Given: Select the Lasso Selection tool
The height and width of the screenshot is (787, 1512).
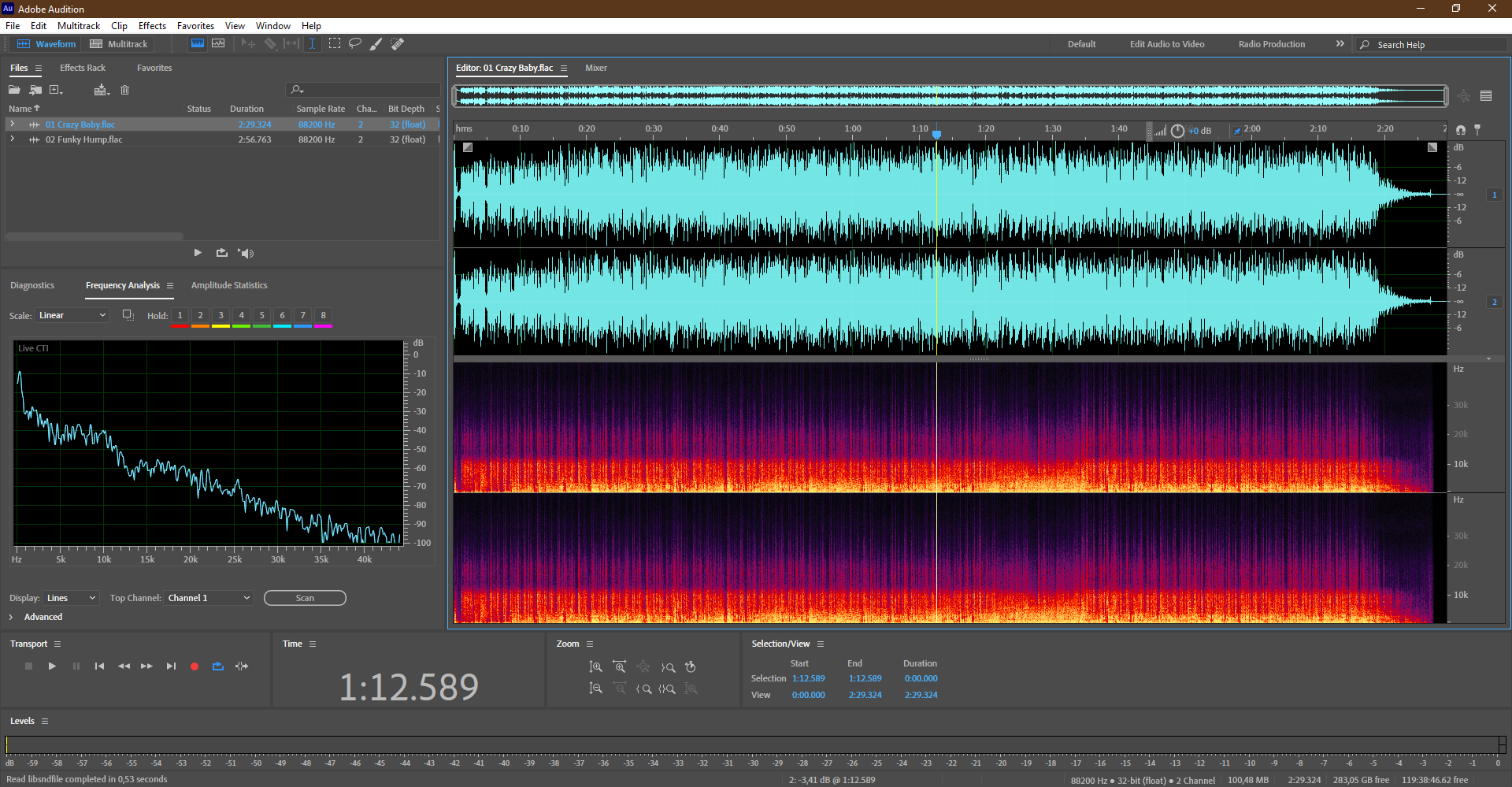Looking at the screenshot, I should tap(355, 43).
